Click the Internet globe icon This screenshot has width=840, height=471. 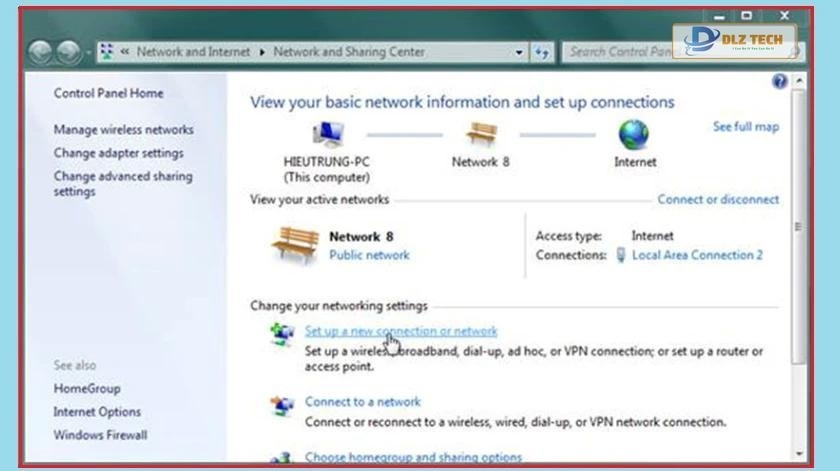point(633,134)
